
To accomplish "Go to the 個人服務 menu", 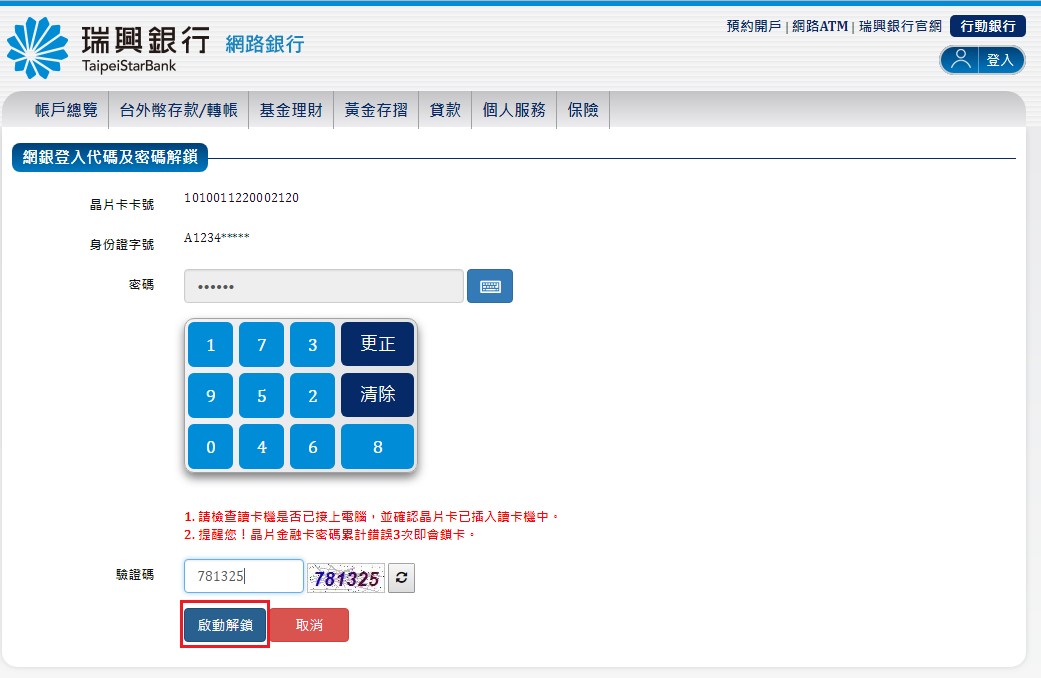I will coord(514,111).
